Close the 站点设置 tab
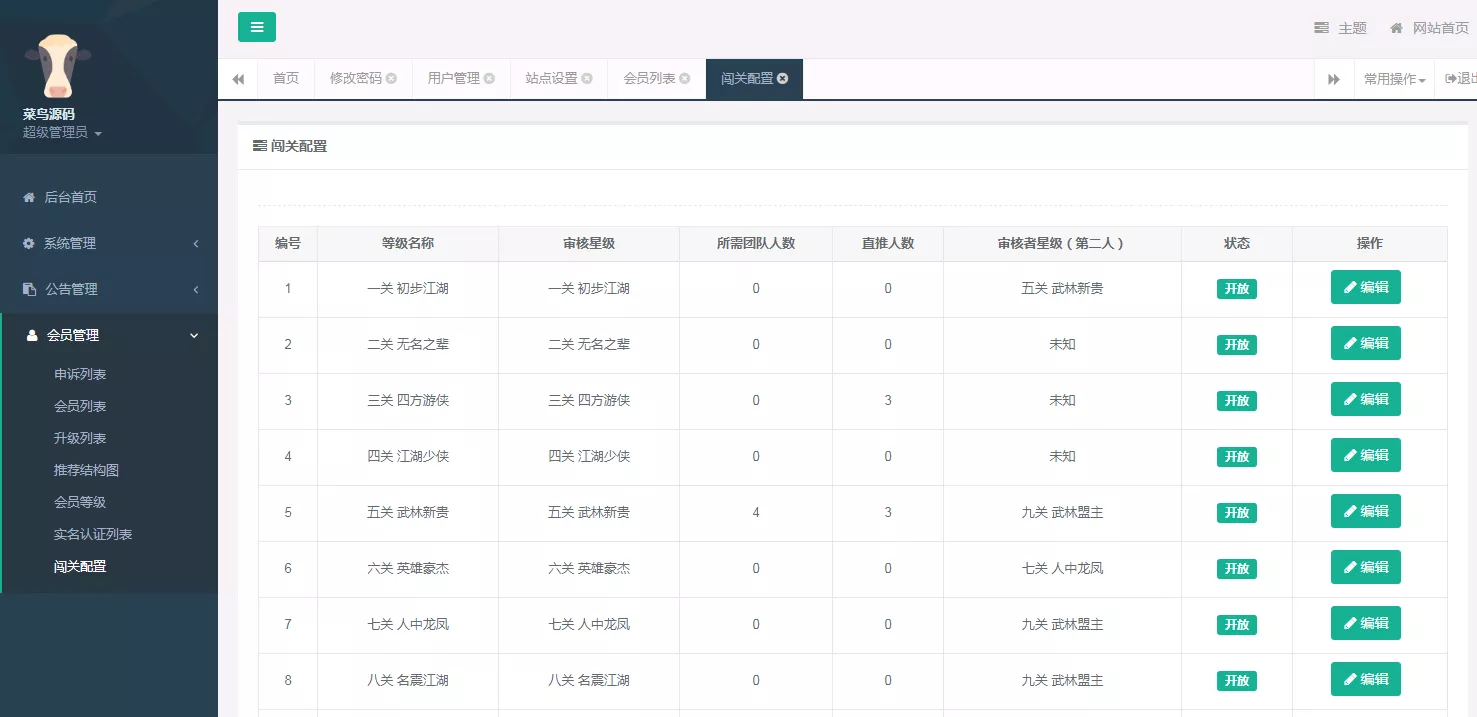 tap(588, 78)
